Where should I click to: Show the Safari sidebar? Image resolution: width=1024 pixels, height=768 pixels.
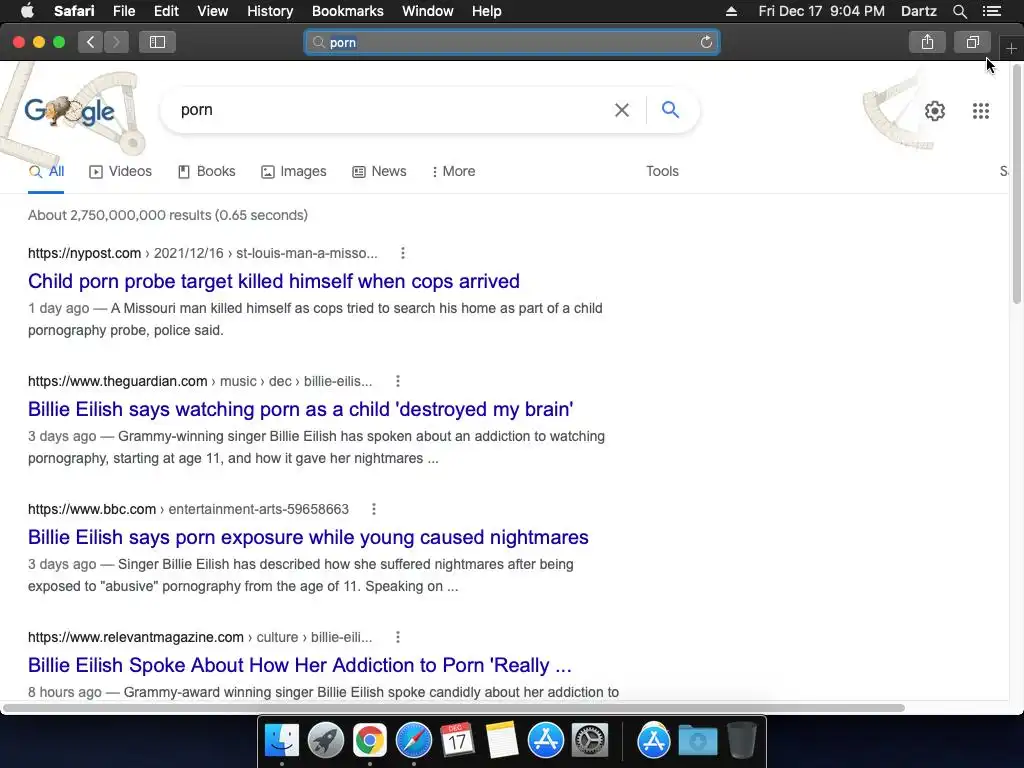tap(157, 42)
